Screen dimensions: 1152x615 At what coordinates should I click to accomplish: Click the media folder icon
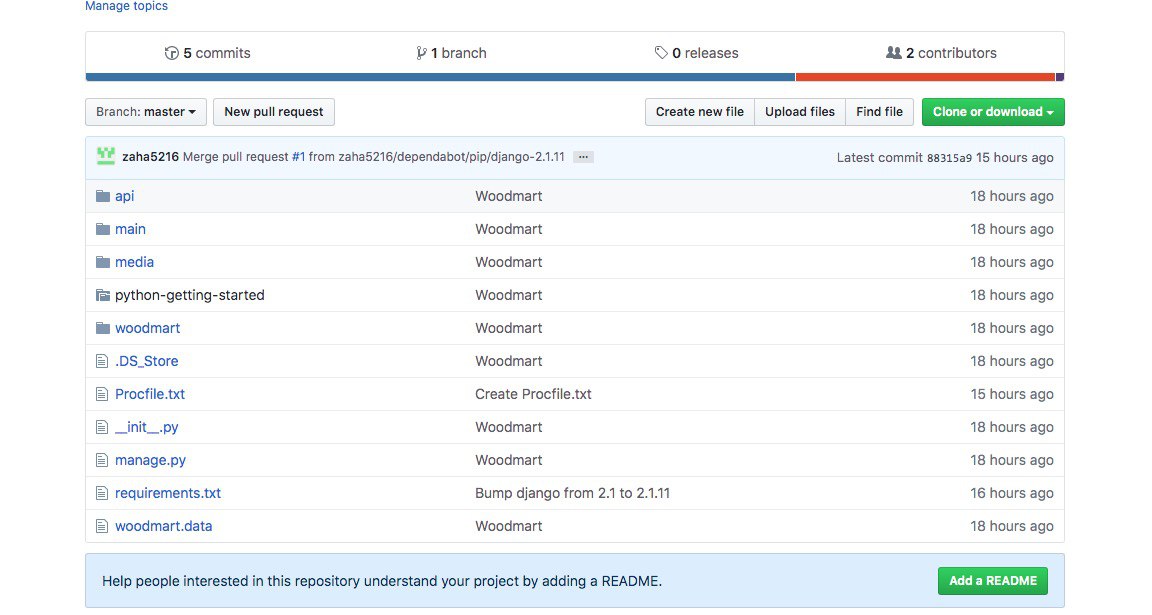coord(103,262)
